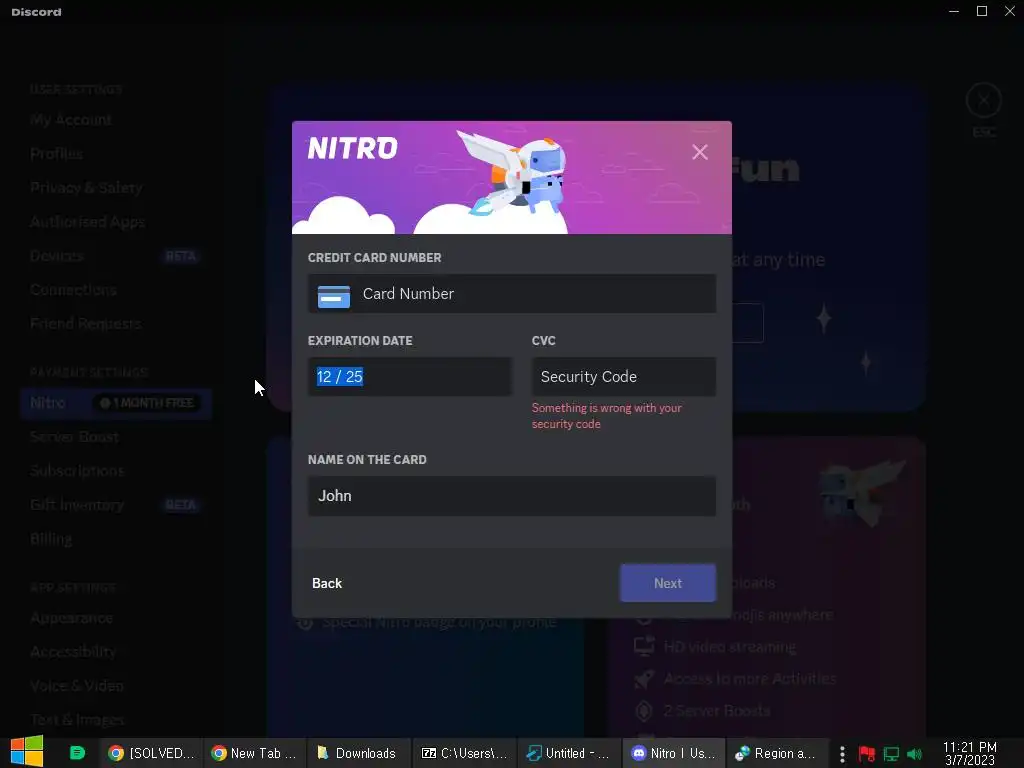Open Friend Requests settings
The image size is (1024, 768).
click(85, 324)
